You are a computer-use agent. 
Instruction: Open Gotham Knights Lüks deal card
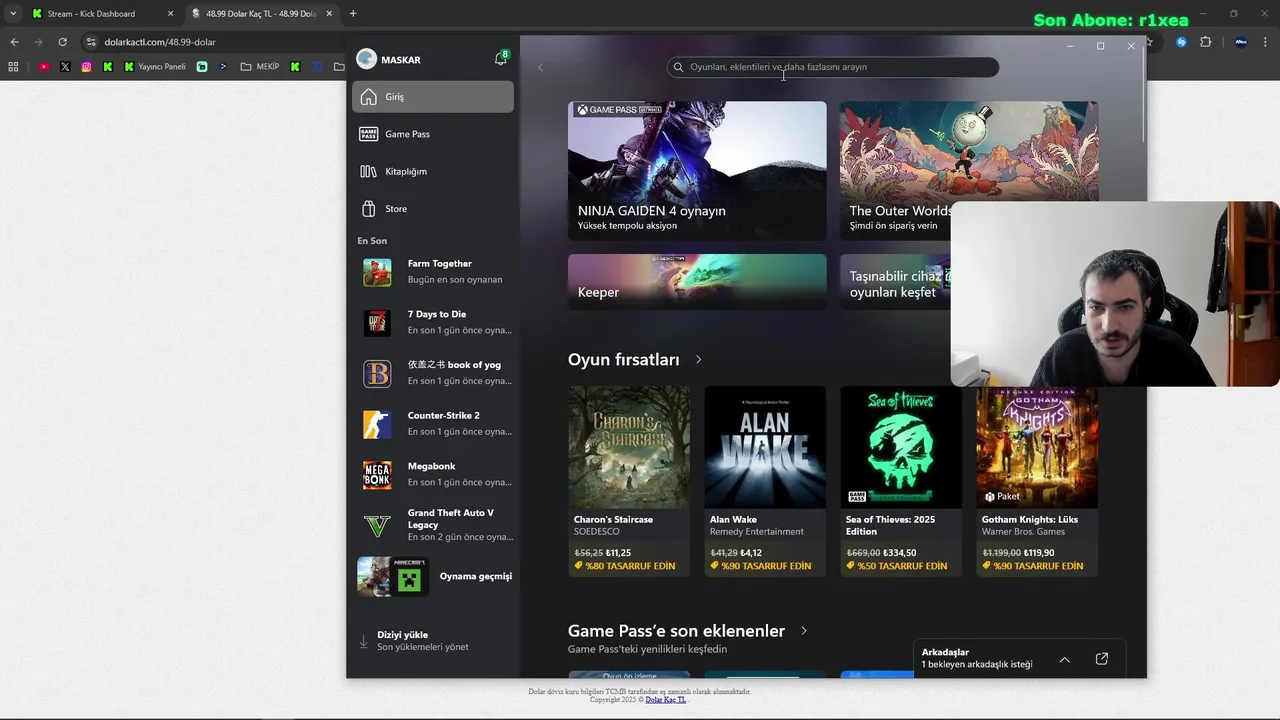[x=1037, y=481]
